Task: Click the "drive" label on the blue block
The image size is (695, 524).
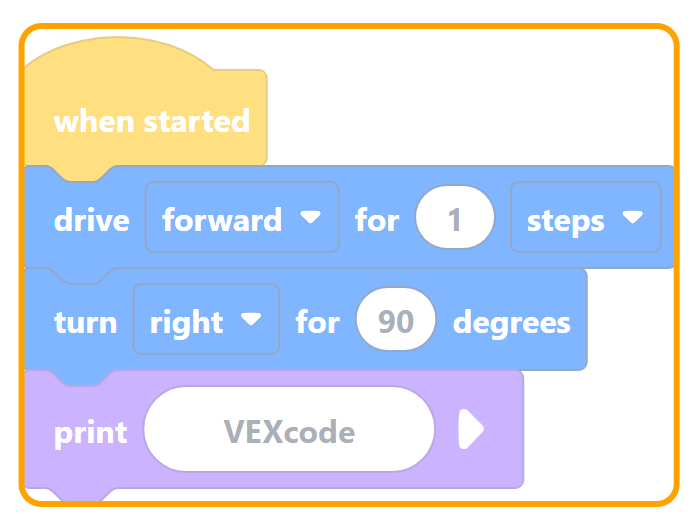Action: [91, 219]
